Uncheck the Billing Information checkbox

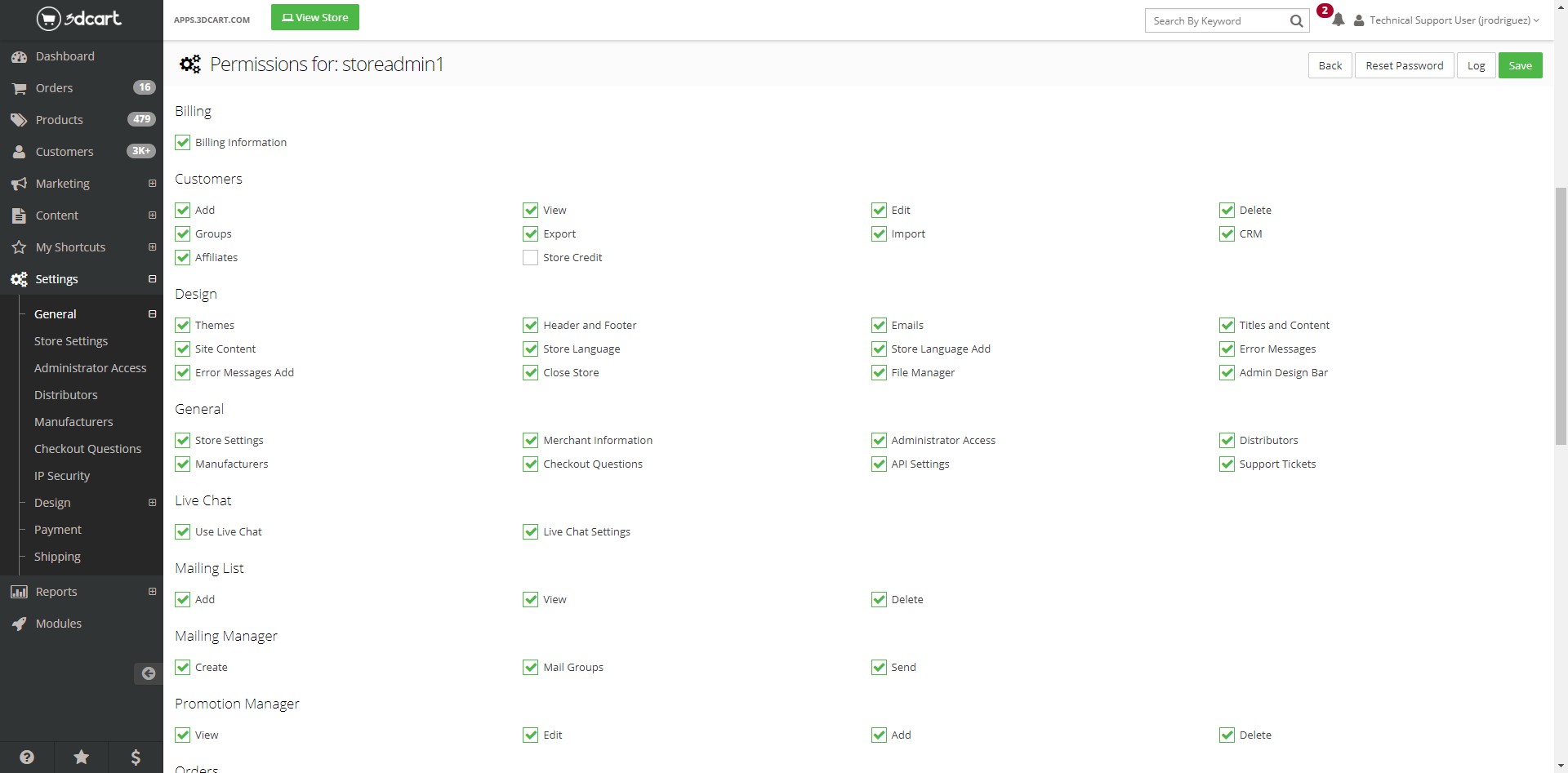click(183, 143)
